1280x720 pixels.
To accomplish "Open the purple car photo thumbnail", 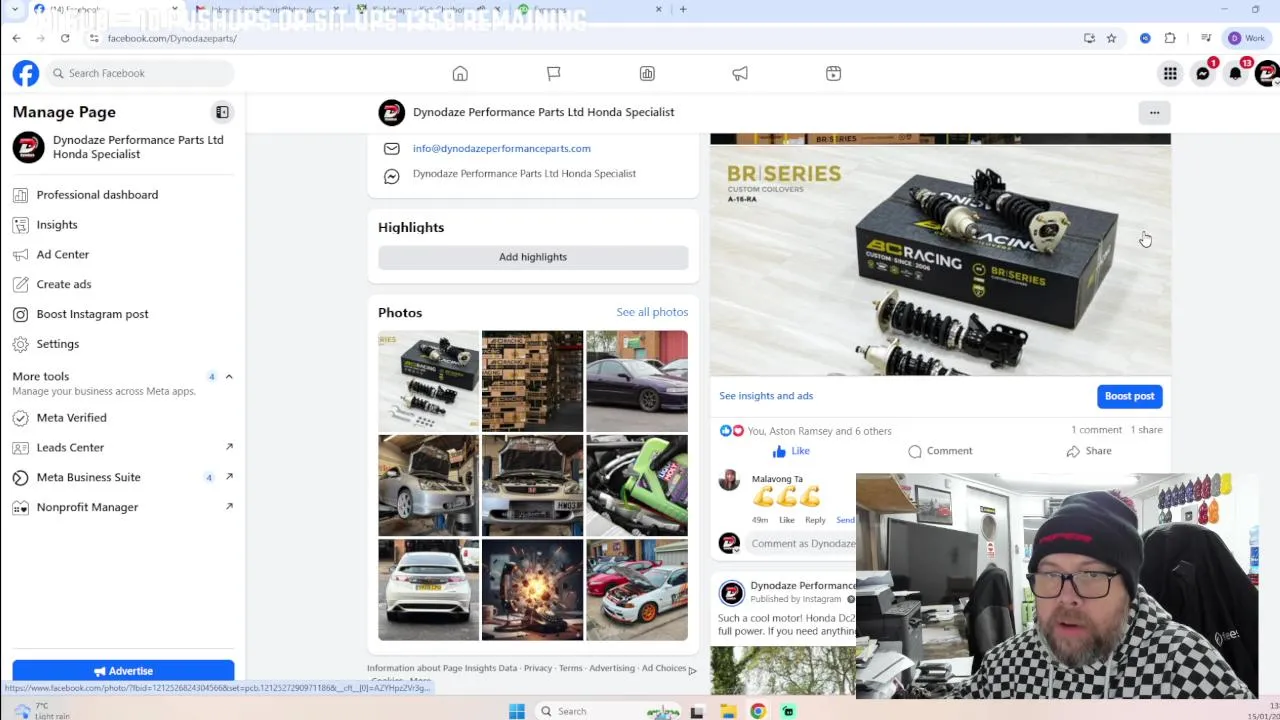I will coord(637,381).
